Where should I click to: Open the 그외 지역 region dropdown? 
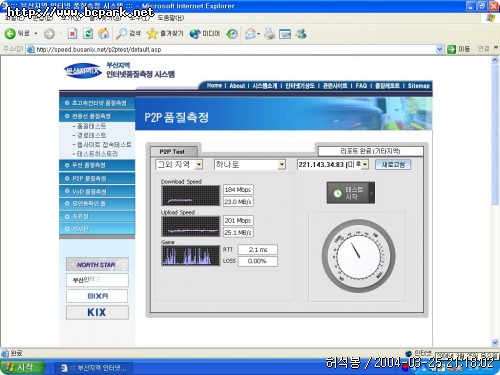[x=199, y=164]
